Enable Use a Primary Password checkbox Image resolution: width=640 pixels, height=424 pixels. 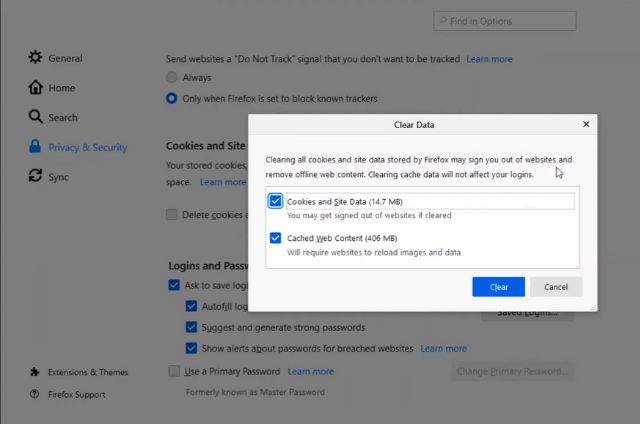(174, 371)
